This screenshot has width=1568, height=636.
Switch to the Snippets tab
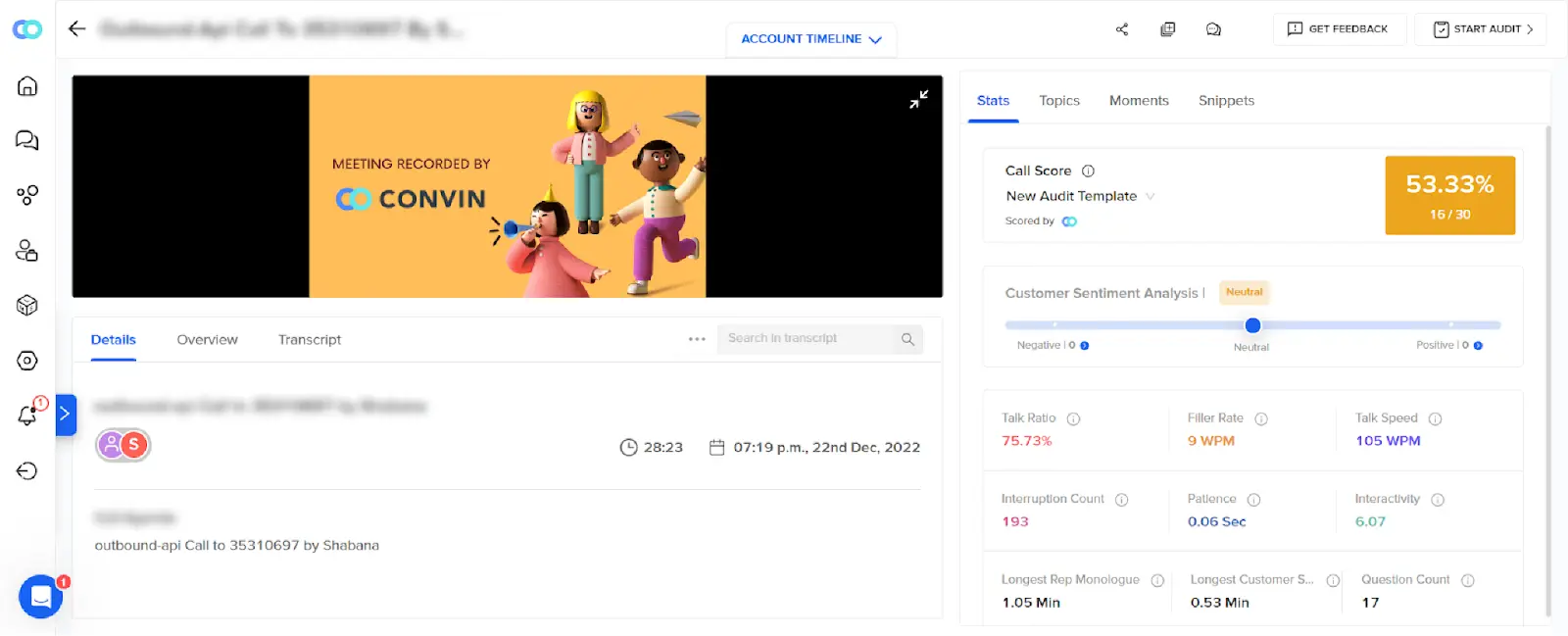[1226, 101]
